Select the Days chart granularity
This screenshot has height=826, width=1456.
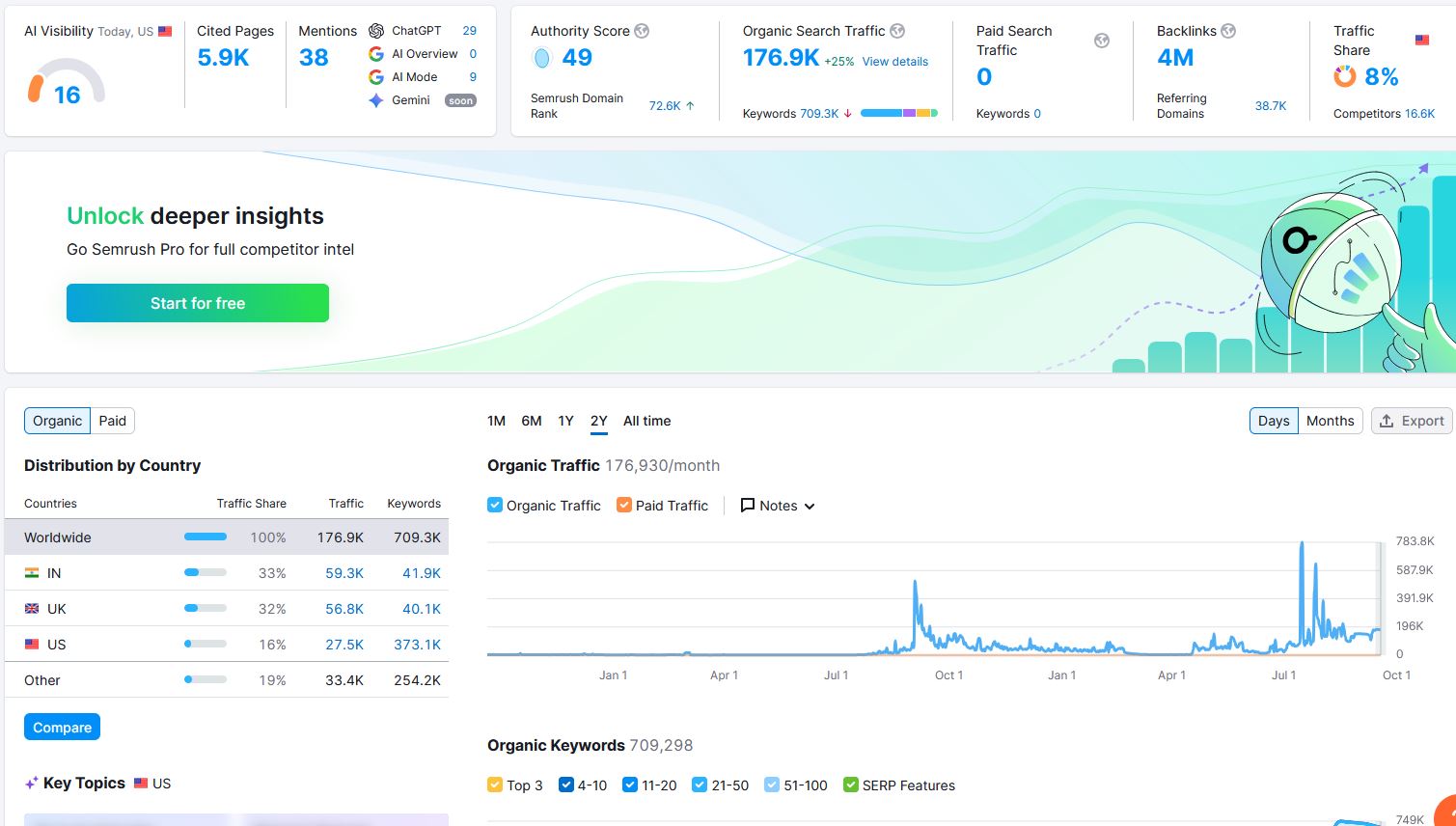point(1274,421)
